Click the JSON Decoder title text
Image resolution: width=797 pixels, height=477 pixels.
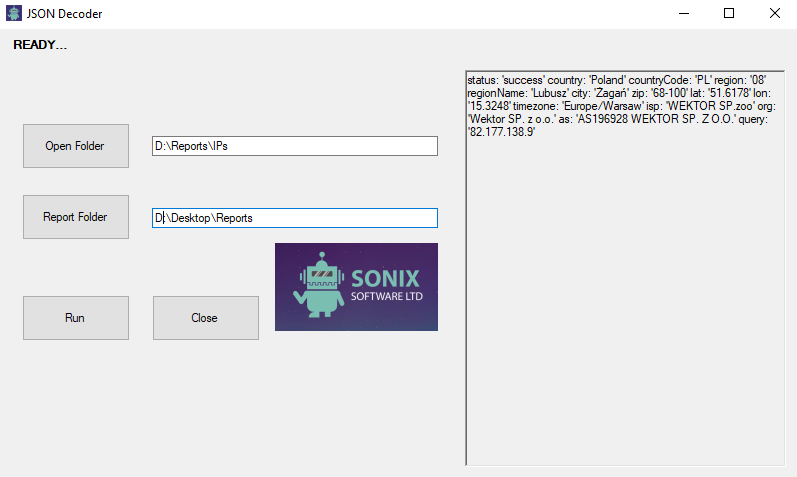tap(65, 14)
